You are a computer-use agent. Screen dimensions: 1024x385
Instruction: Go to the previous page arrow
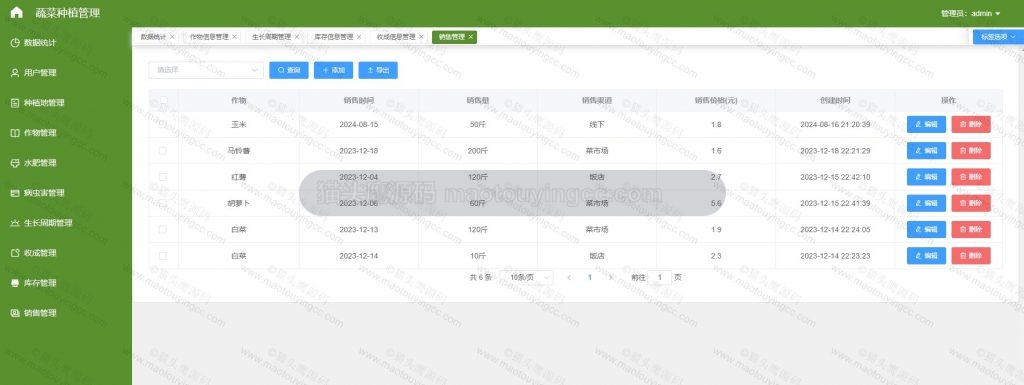click(569, 277)
